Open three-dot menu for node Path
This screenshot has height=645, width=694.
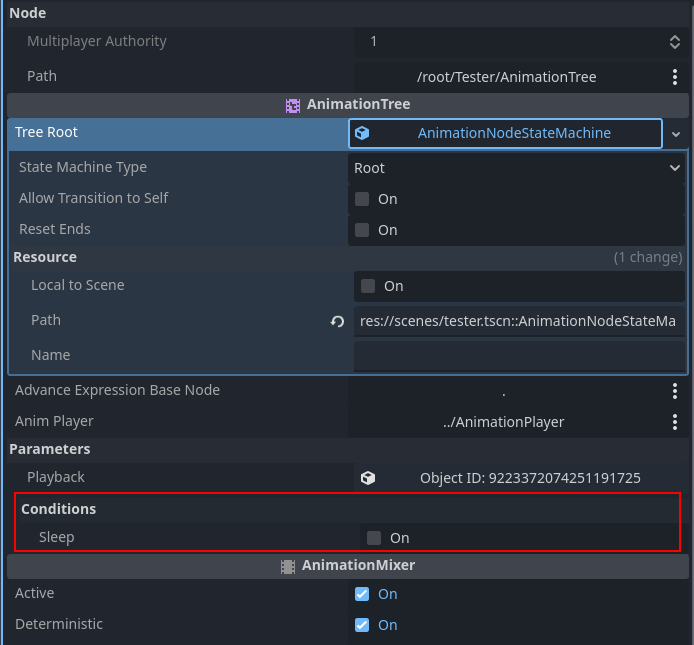(x=675, y=77)
